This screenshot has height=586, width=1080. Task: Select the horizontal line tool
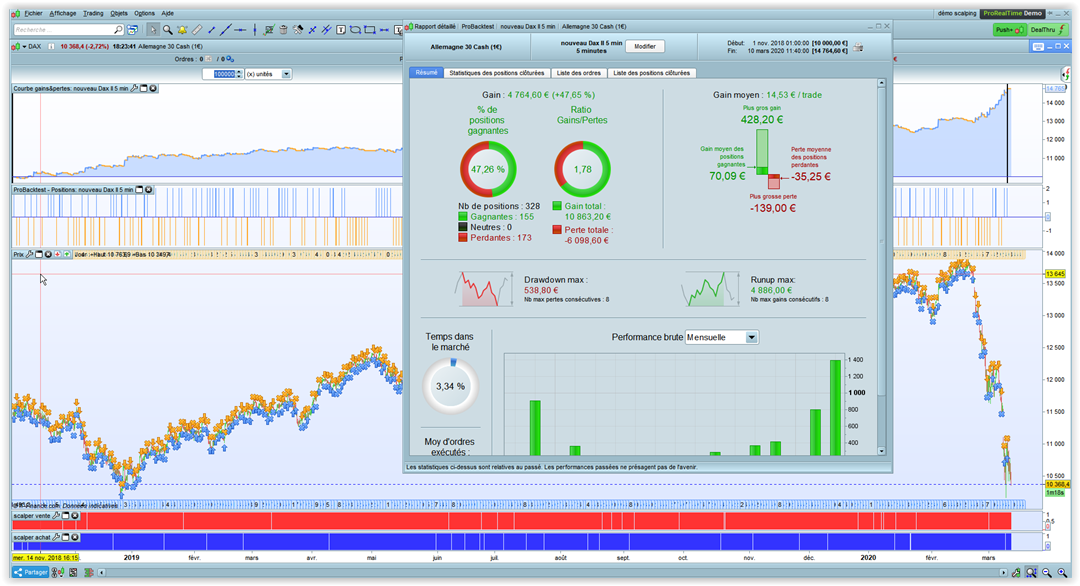240,30
